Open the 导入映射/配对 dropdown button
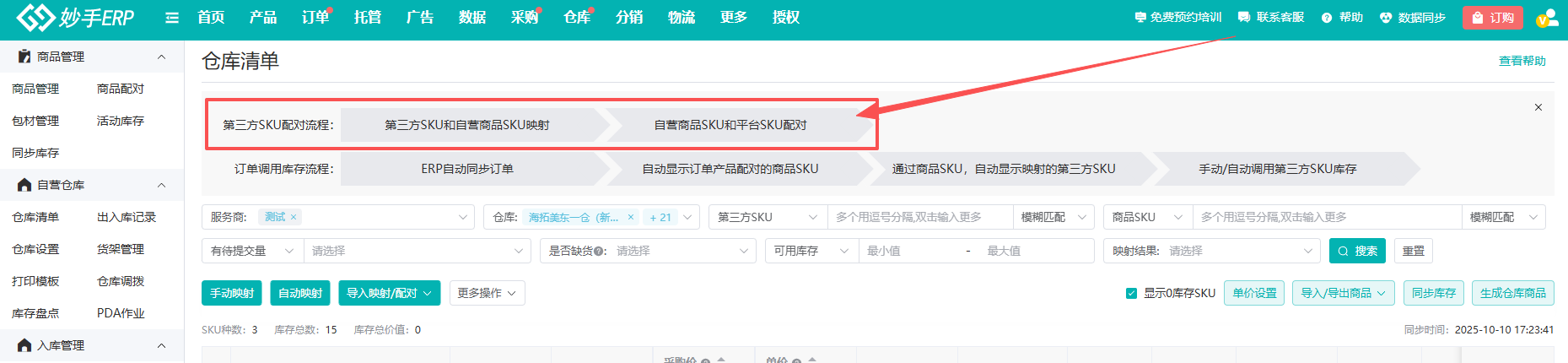The width and height of the screenshot is (1568, 363). (x=389, y=293)
